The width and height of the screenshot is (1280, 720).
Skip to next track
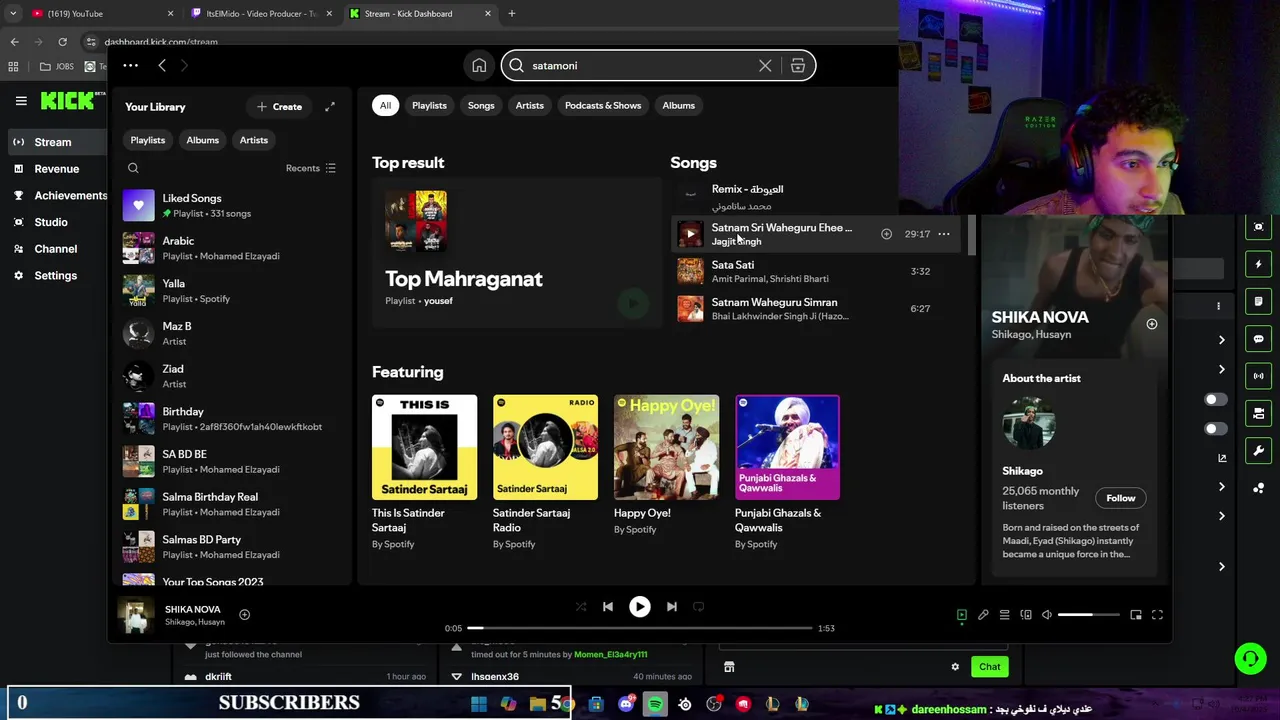click(672, 607)
